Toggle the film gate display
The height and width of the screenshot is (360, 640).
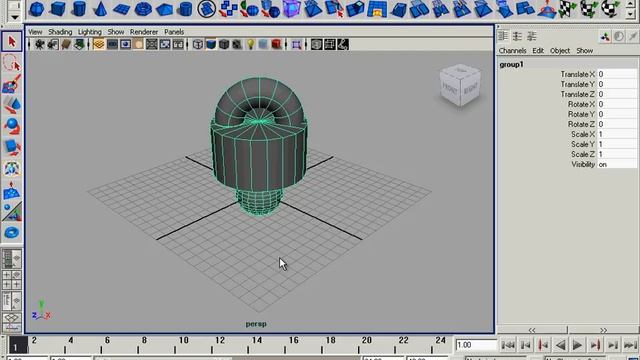coord(112,44)
